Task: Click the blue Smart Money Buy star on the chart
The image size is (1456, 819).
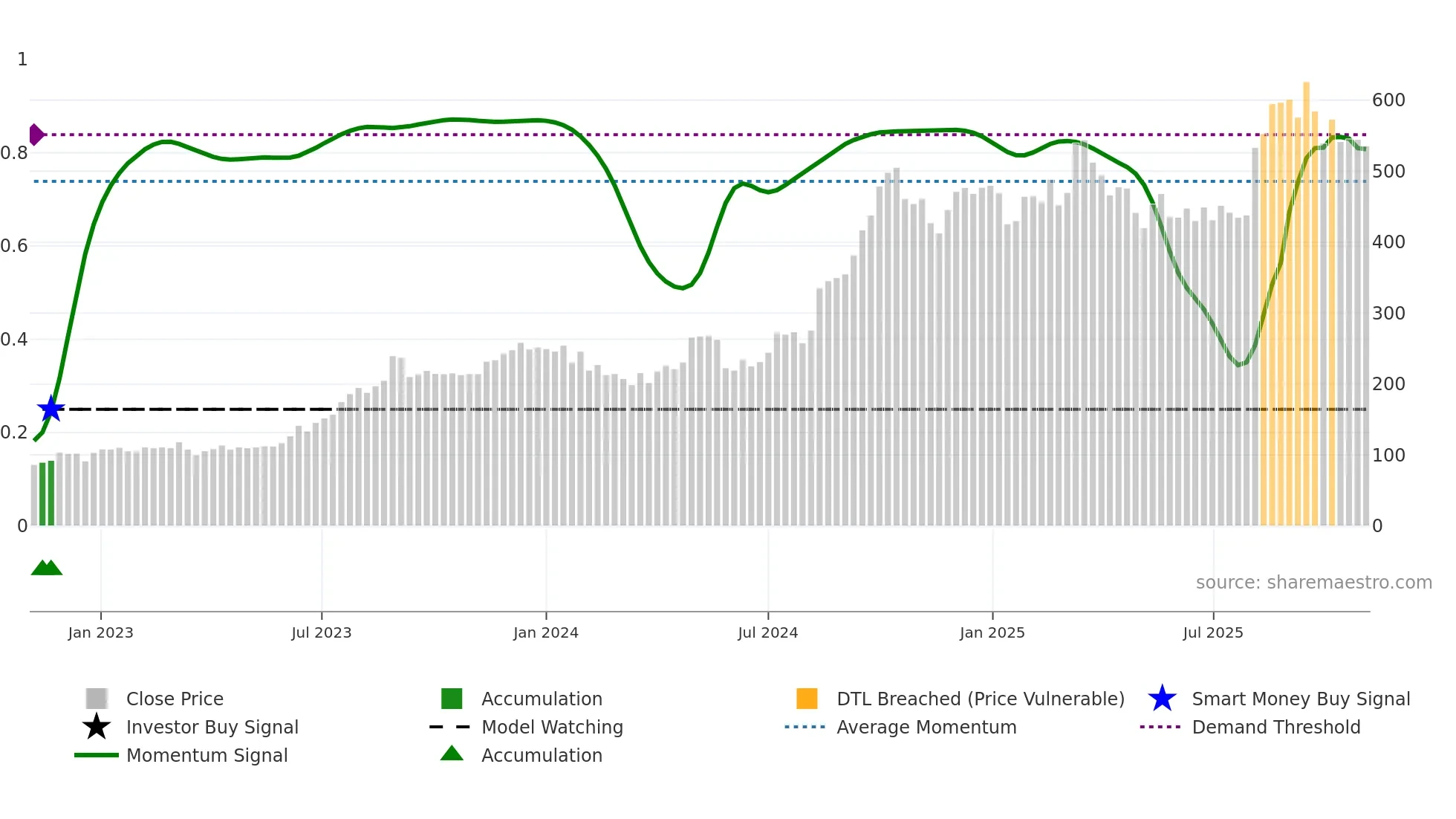Action: [51, 409]
